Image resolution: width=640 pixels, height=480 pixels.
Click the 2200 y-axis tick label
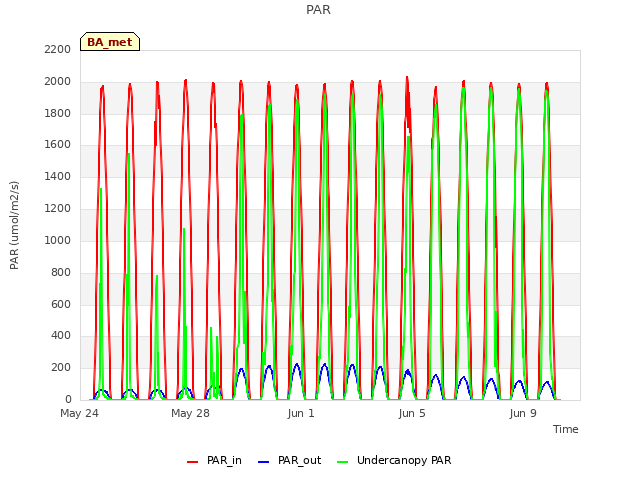click(x=58, y=49)
